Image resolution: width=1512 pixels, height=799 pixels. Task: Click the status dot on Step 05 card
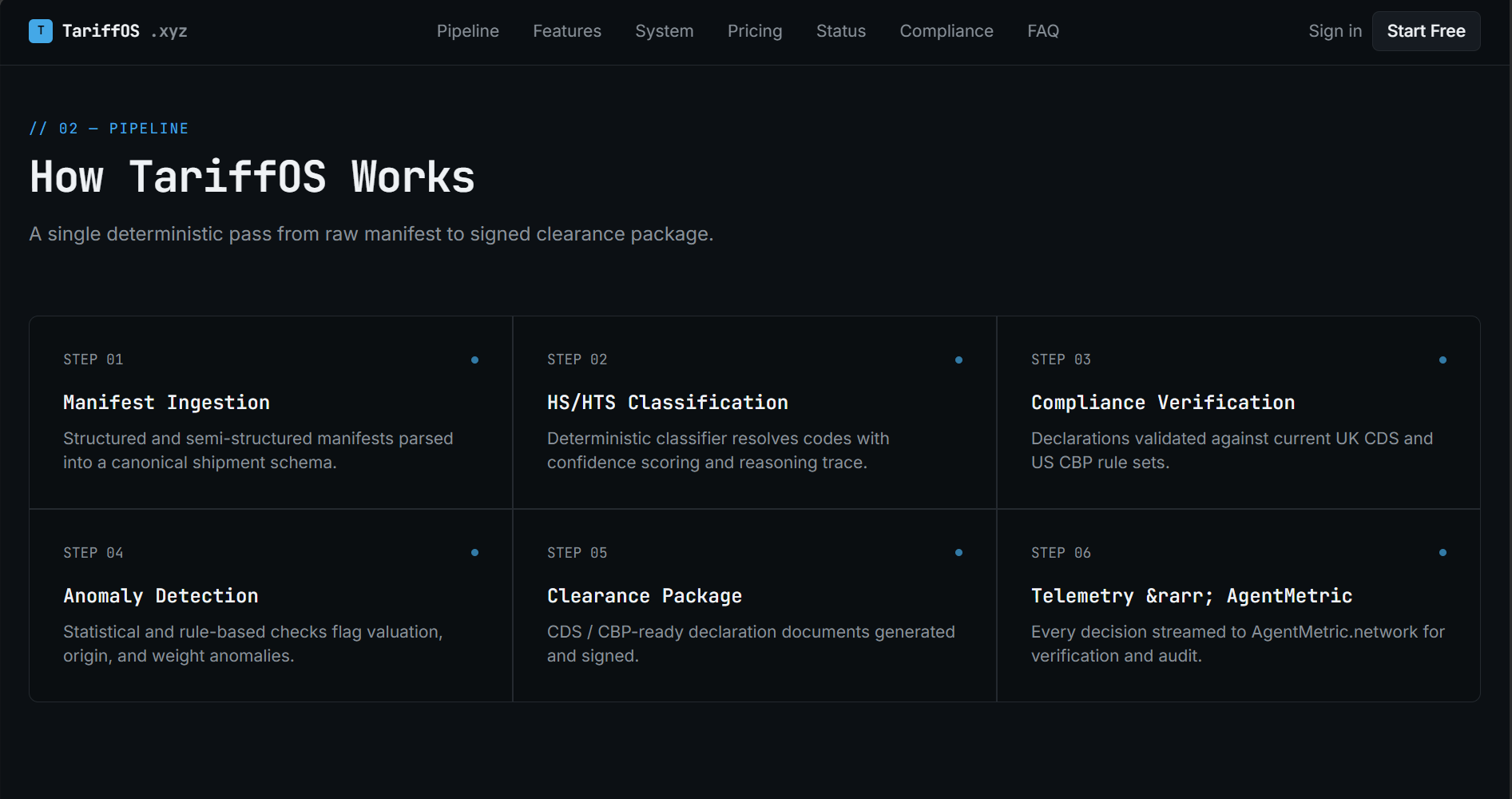click(958, 552)
